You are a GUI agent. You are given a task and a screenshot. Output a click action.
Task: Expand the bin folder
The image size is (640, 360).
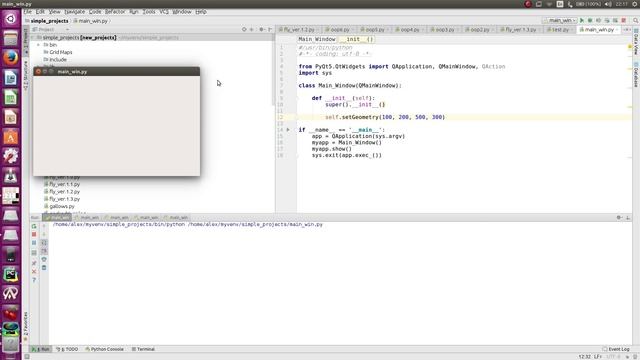[39, 45]
